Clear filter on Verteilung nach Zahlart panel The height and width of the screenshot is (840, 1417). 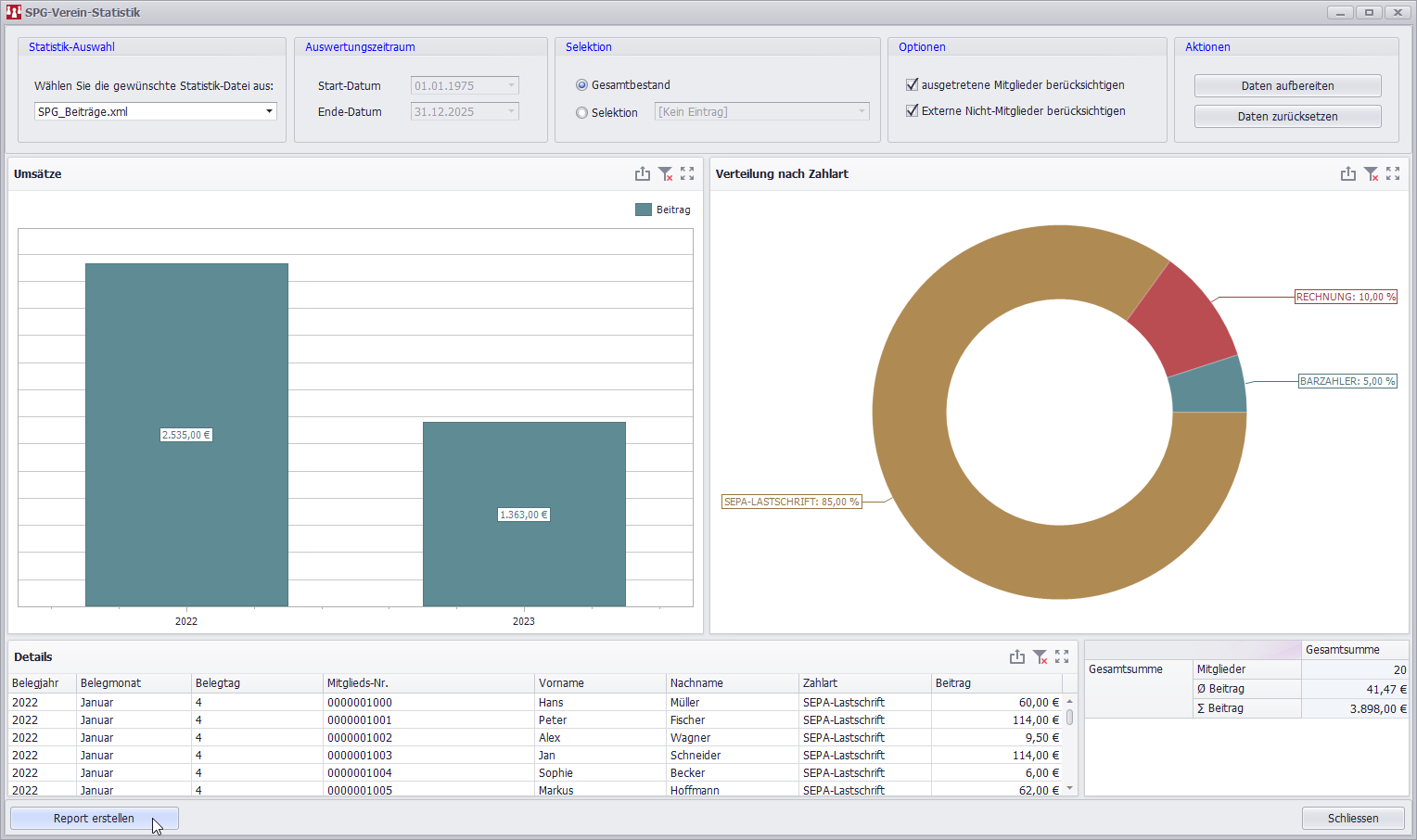pyautogui.click(x=1371, y=173)
